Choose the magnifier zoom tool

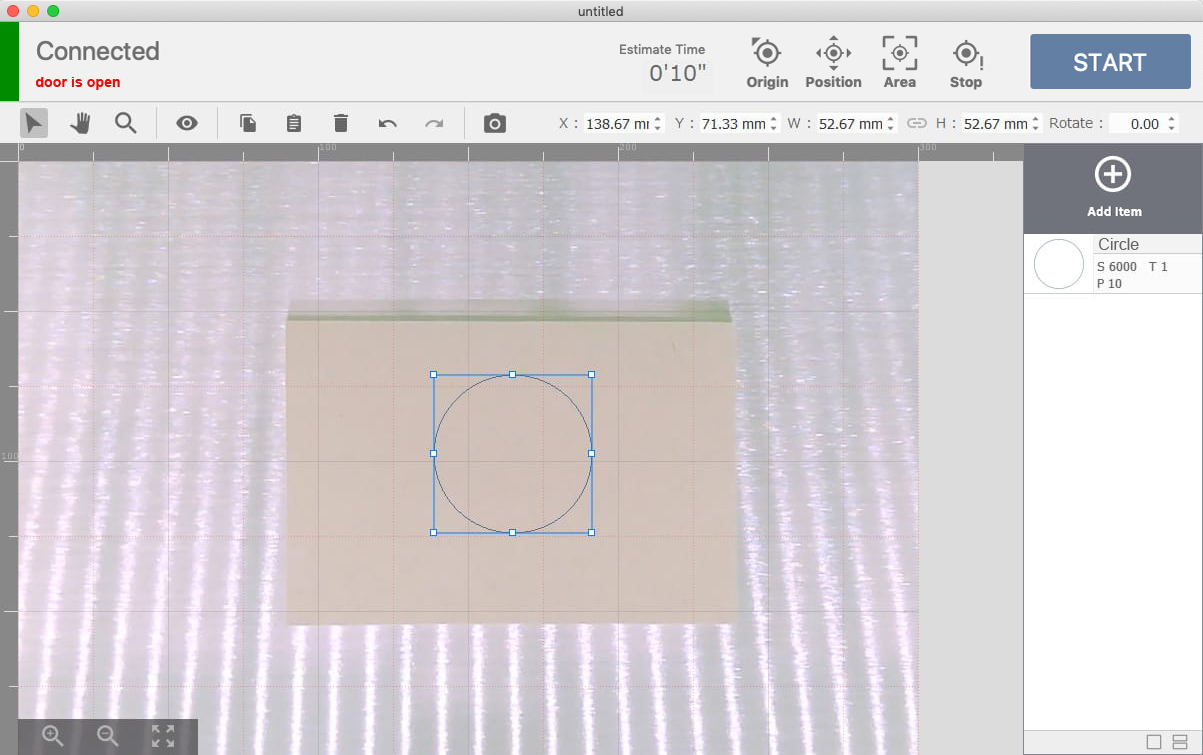point(125,123)
